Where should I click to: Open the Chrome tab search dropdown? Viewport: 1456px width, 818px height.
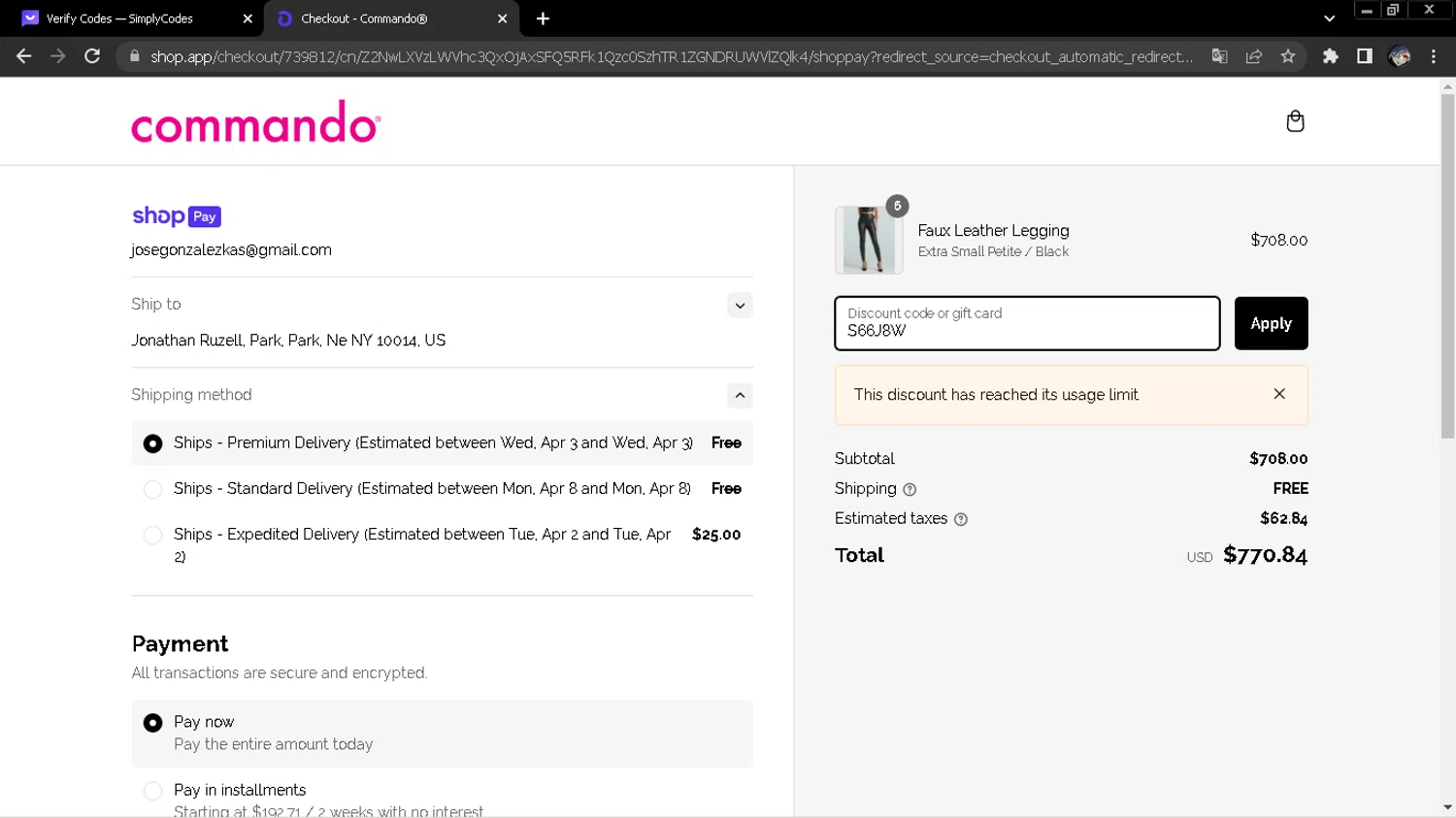coord(1329,18)
